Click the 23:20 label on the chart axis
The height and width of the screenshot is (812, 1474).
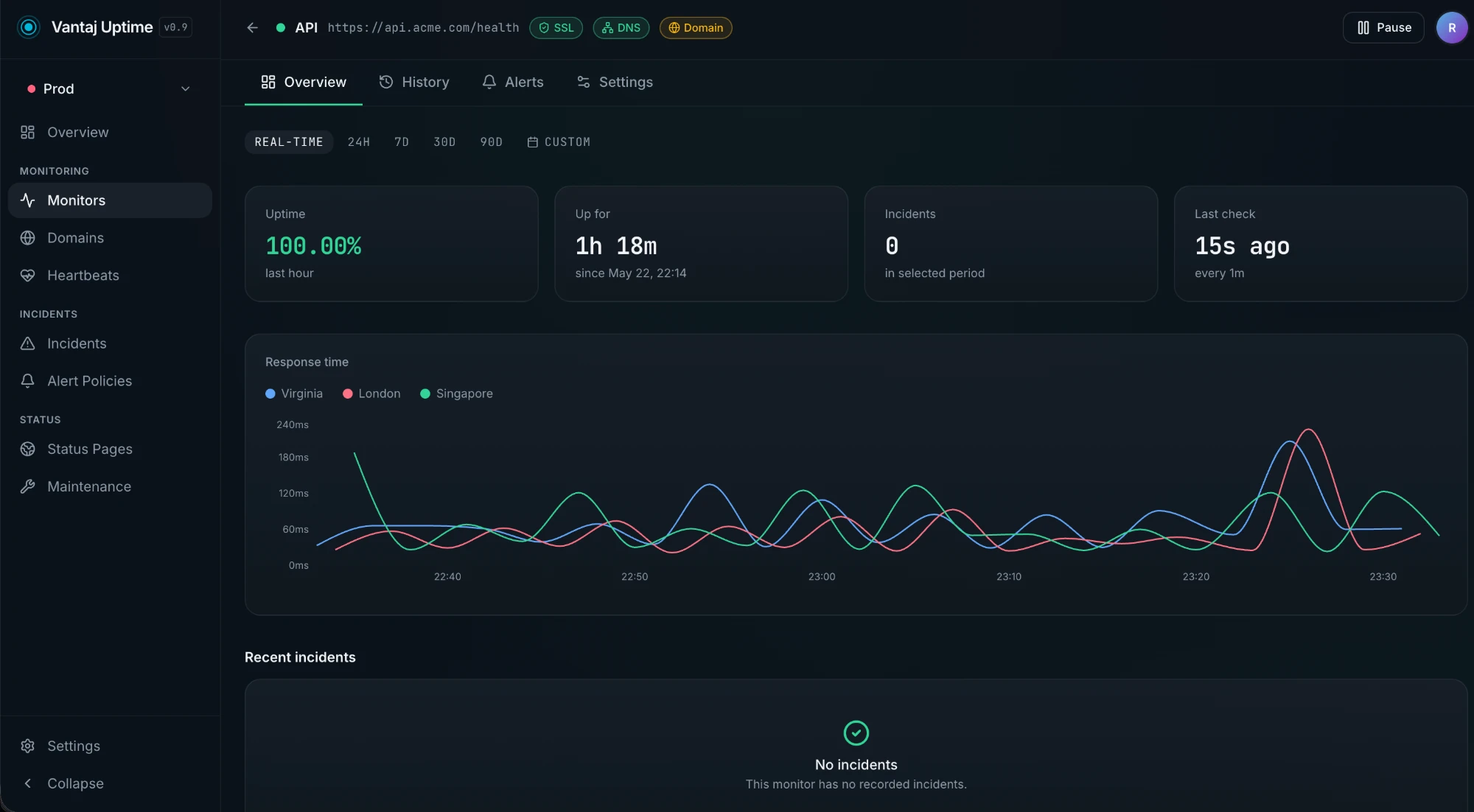click(1195, 576)
